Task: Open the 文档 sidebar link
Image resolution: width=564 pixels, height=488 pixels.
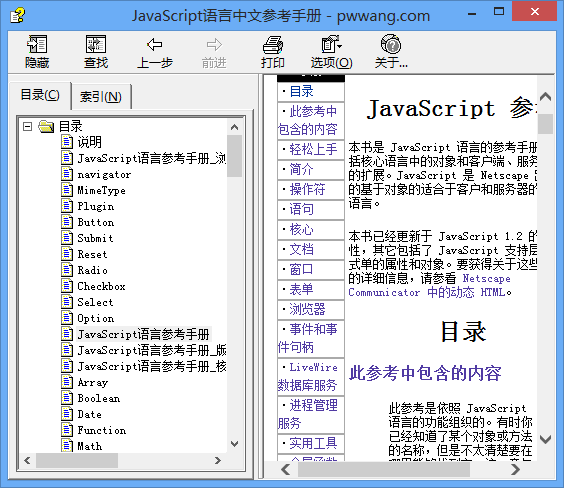Action: [x=301, y=249]
